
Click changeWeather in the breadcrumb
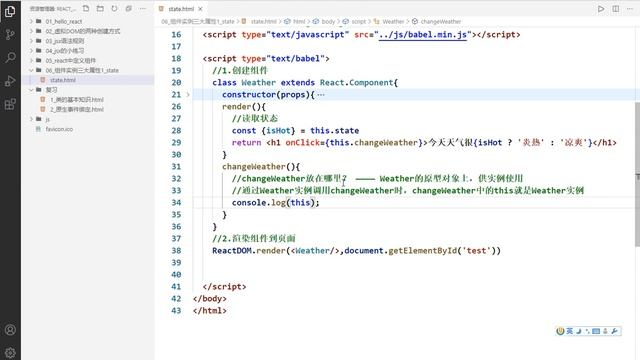coord(440,21)
